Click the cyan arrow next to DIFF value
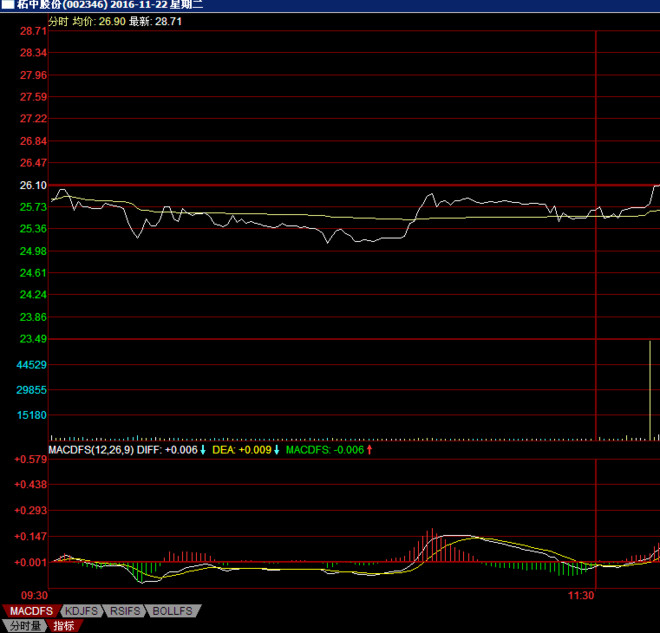Screen dimensions: 660x633 coord(203,450)
